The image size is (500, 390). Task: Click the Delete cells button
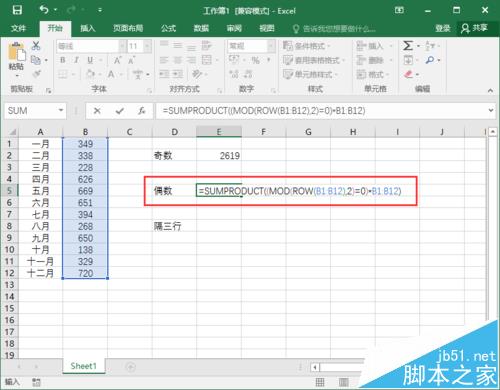pos(374,60)
